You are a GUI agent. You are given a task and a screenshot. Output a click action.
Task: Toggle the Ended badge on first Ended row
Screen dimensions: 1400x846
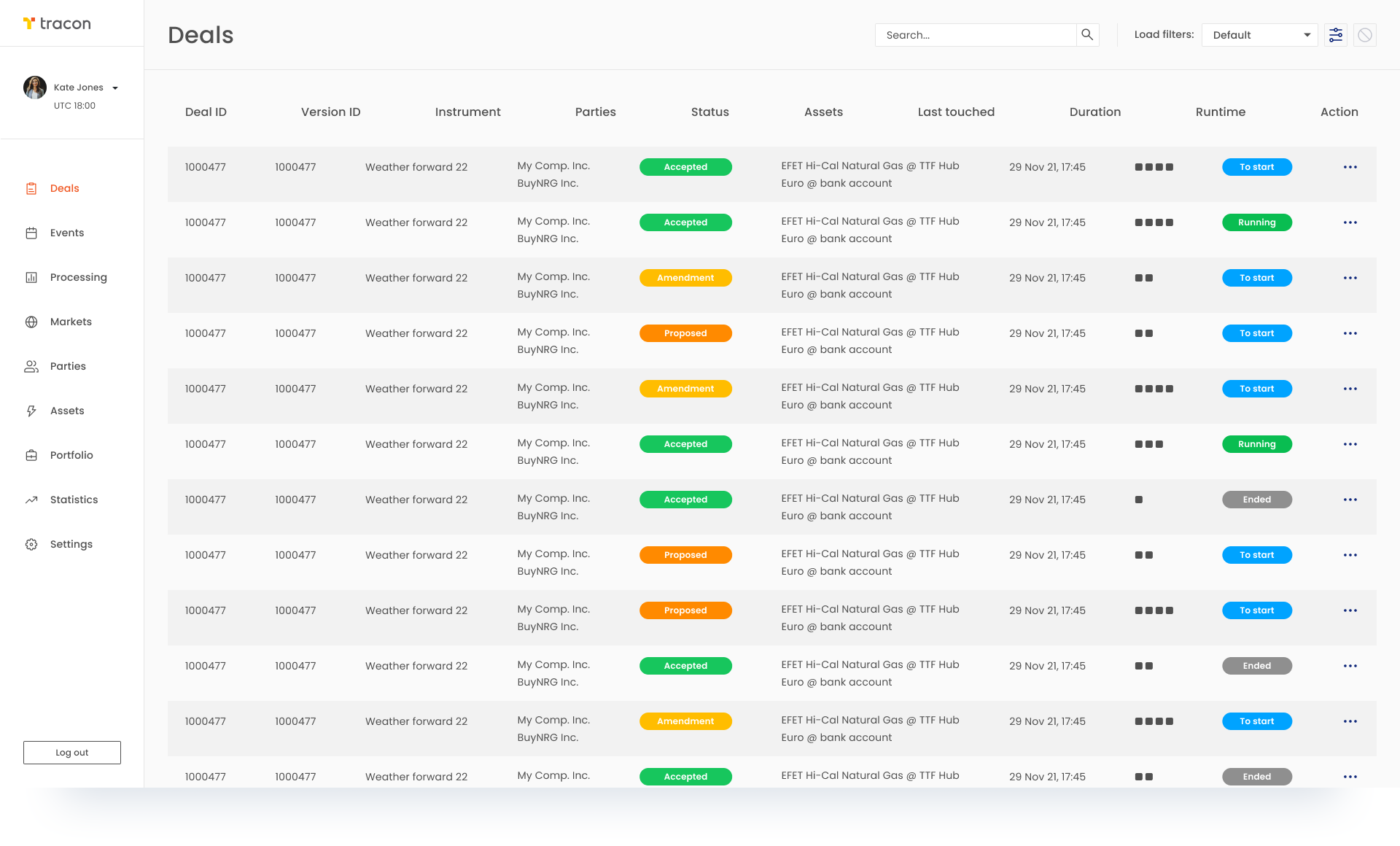[1256, 500]
